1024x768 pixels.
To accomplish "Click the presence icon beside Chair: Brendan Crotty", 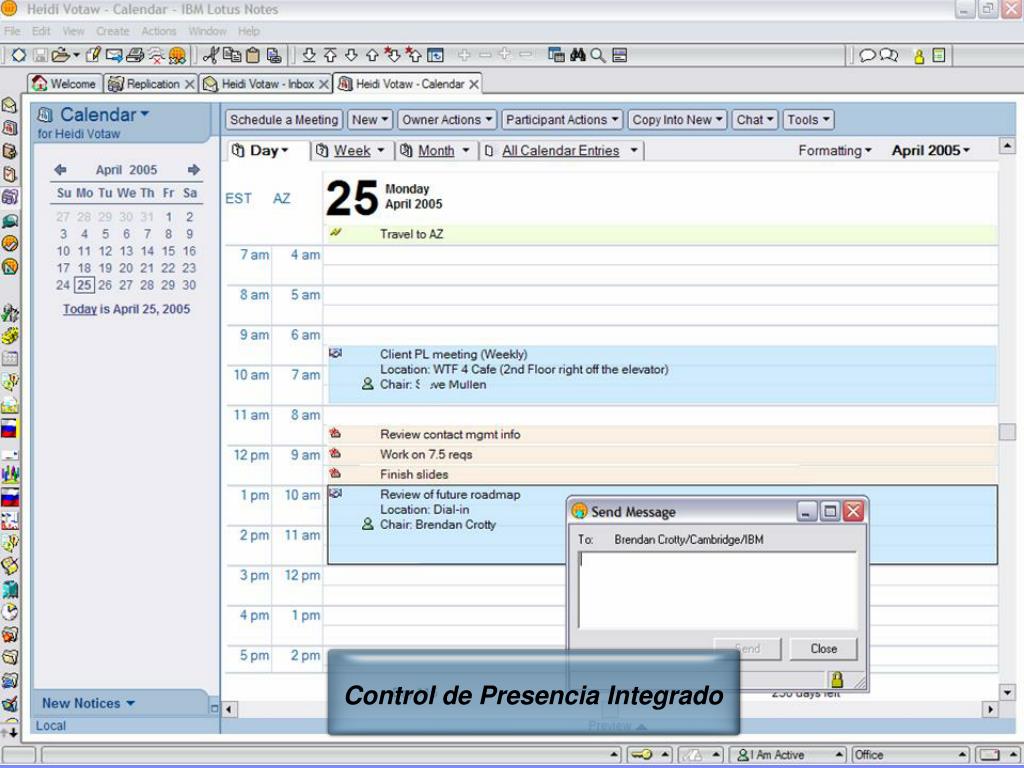I will coord(368,524).
